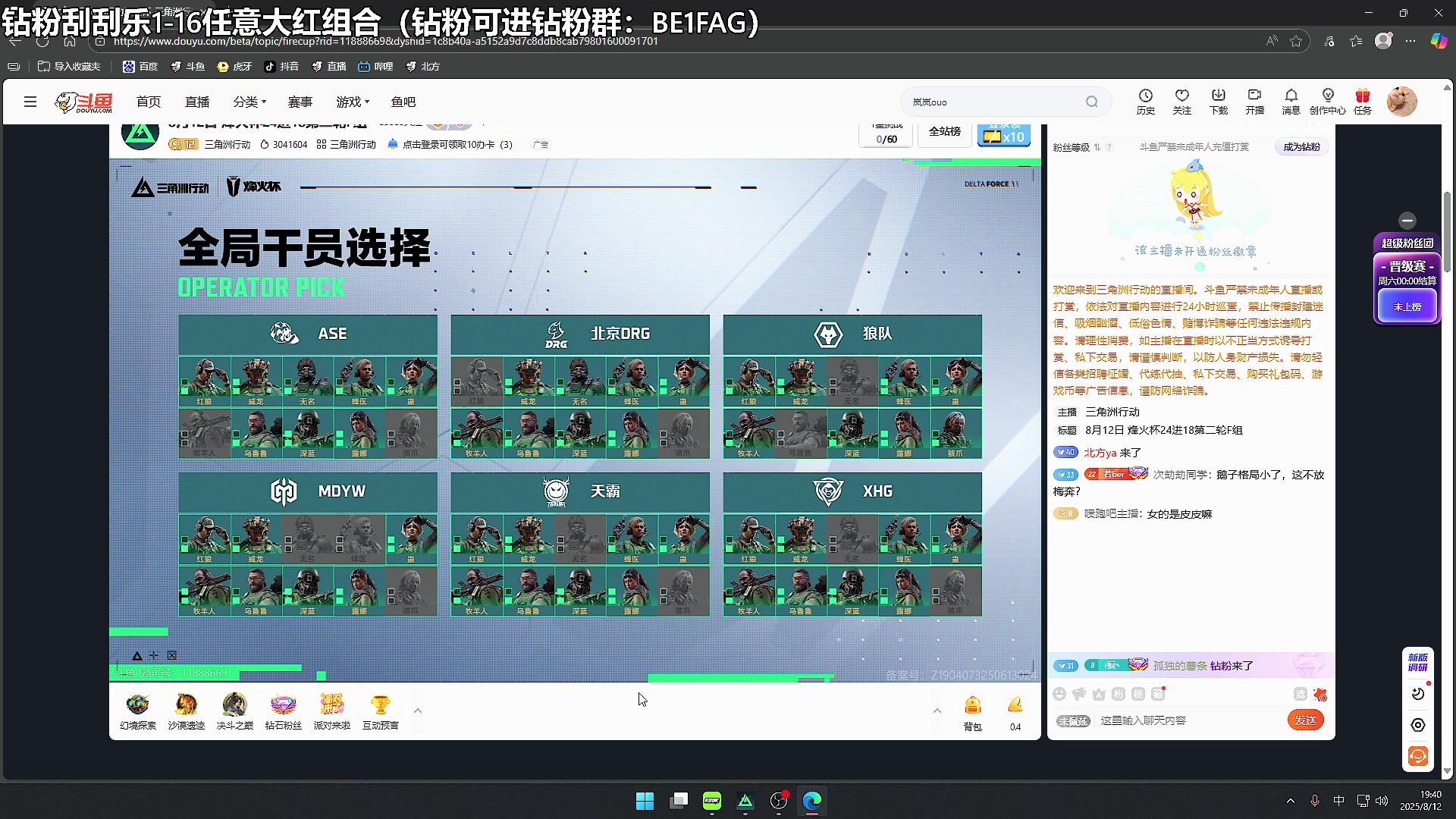Open the user avatar profile menu
The width and height of the screenshot is (1456, 819).
tap(1401, 102)
